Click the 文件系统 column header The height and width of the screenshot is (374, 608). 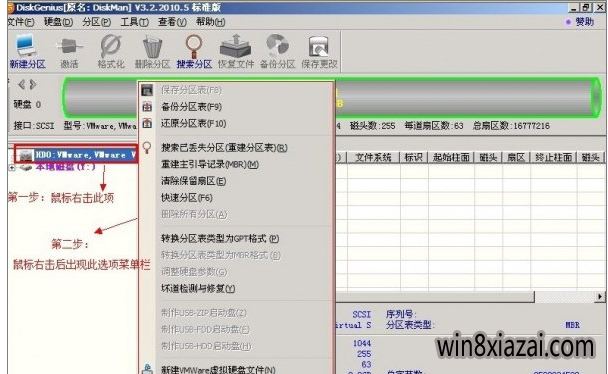point(373,157)
